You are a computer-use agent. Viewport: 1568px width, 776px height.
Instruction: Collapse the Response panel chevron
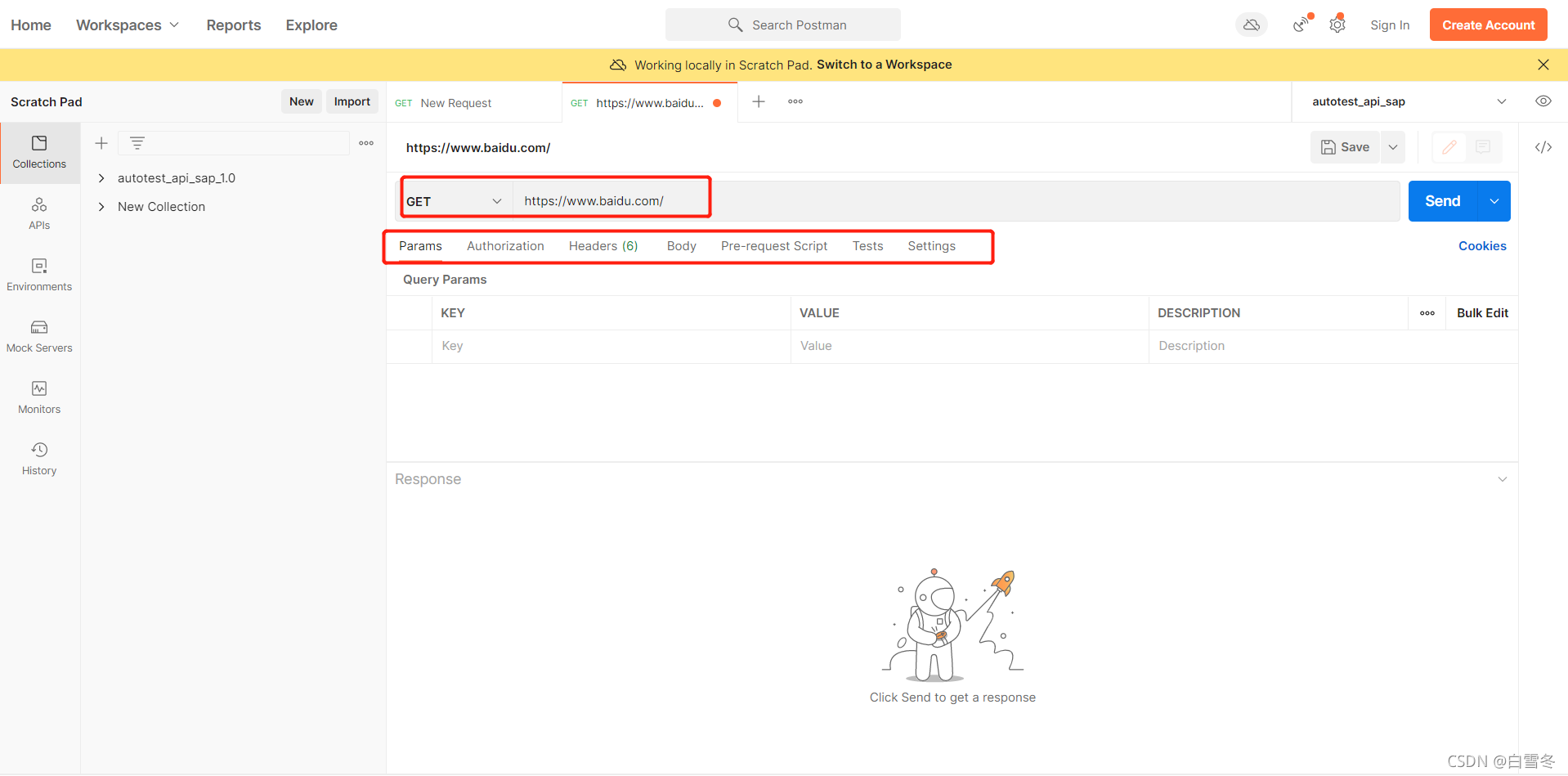click(x=1503, y=479)
